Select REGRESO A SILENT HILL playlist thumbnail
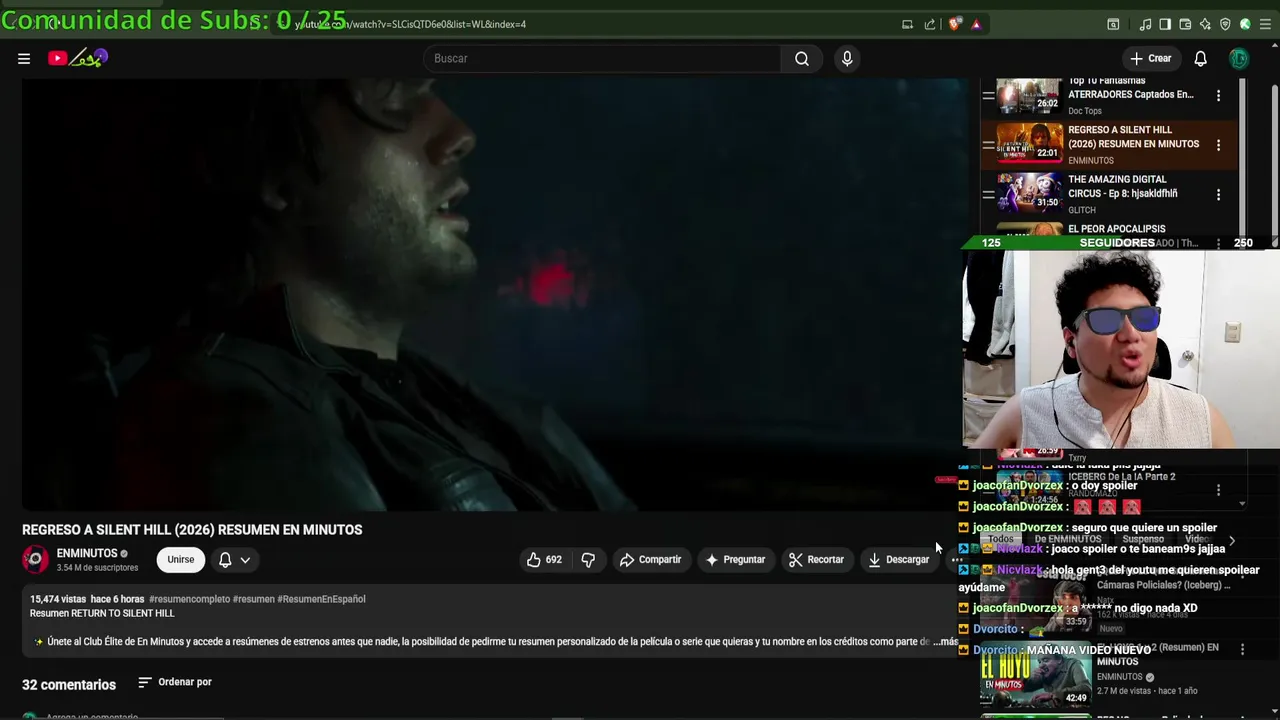This screenshot has height=720, width=1280. pos(1029,145)
